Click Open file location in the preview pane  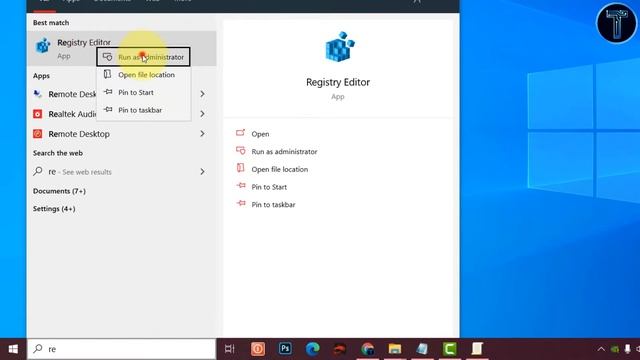(x=280, y=169)
